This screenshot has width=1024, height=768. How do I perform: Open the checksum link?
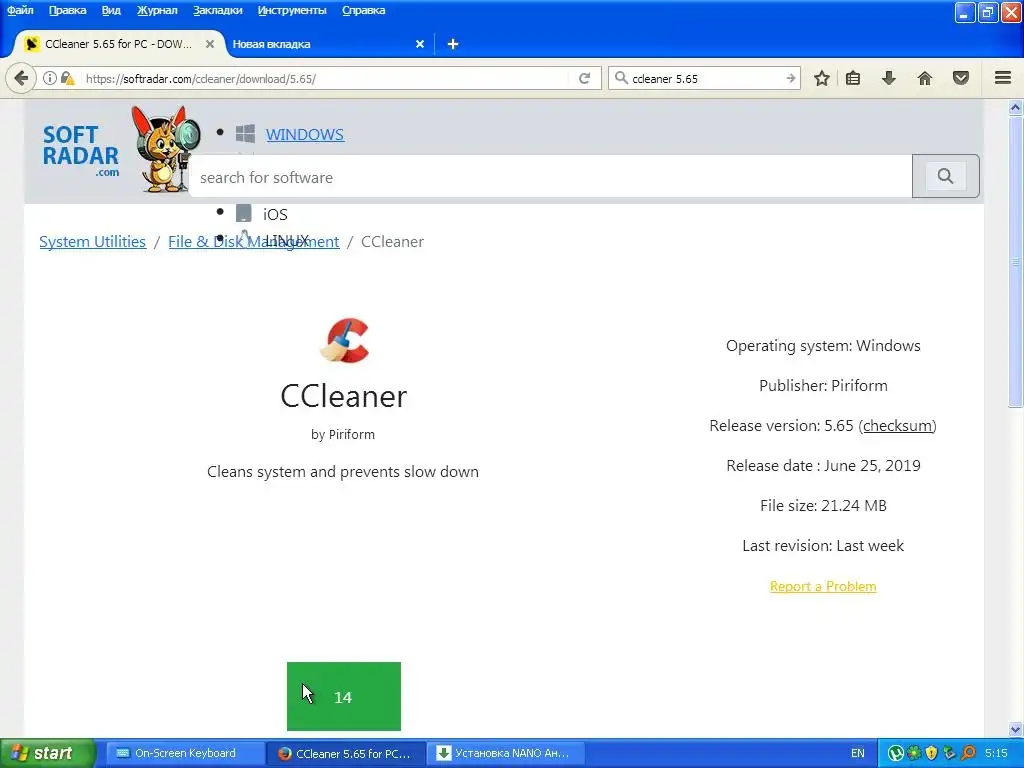click(897, 426)
